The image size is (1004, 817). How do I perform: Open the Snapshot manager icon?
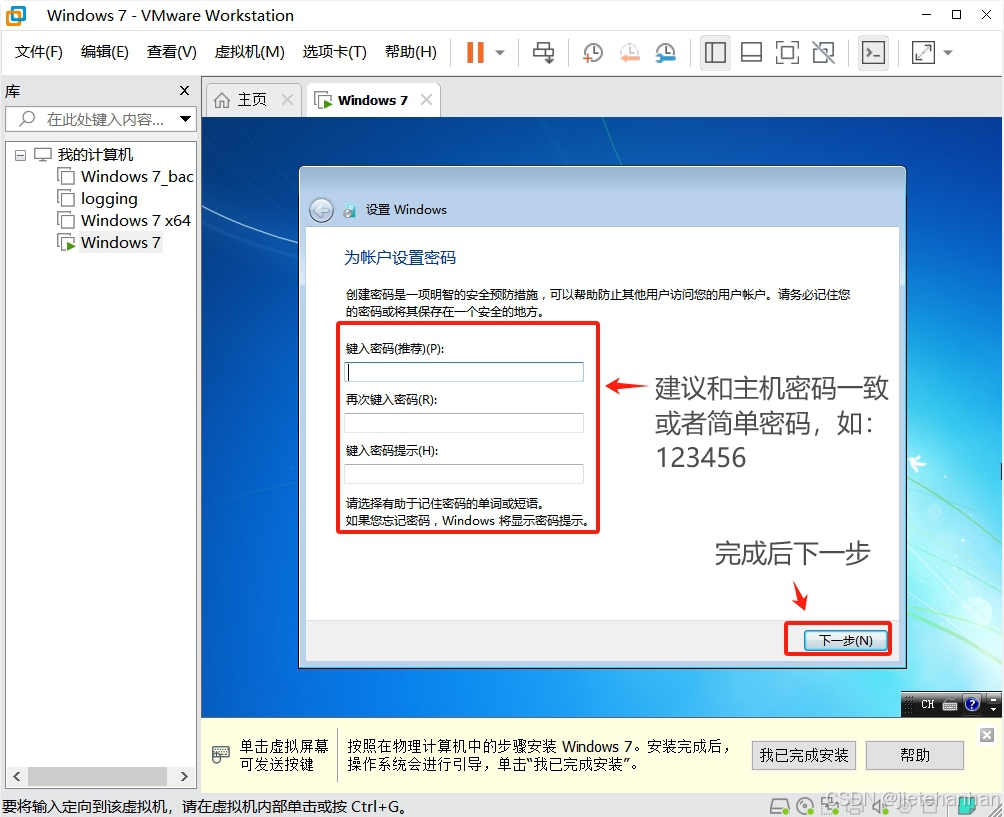[x=666, y=53]
